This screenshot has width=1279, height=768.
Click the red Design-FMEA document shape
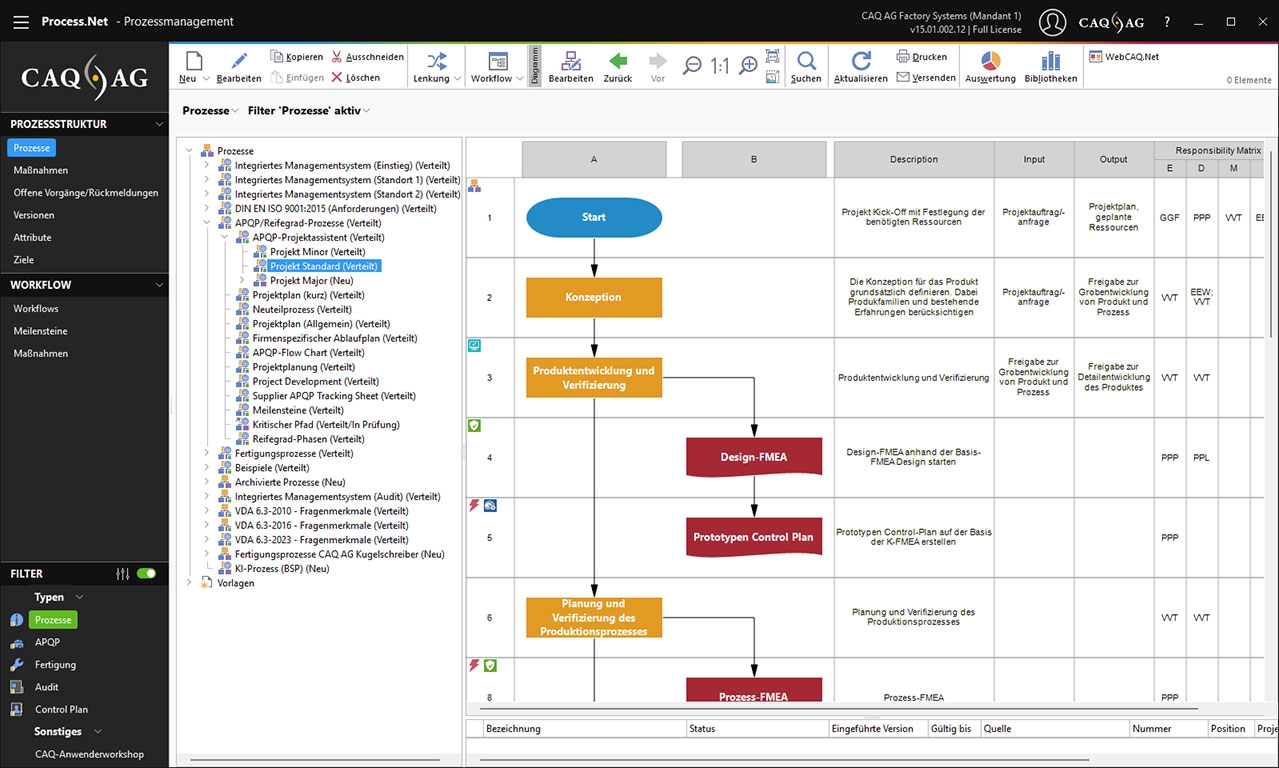click(754, 457)
